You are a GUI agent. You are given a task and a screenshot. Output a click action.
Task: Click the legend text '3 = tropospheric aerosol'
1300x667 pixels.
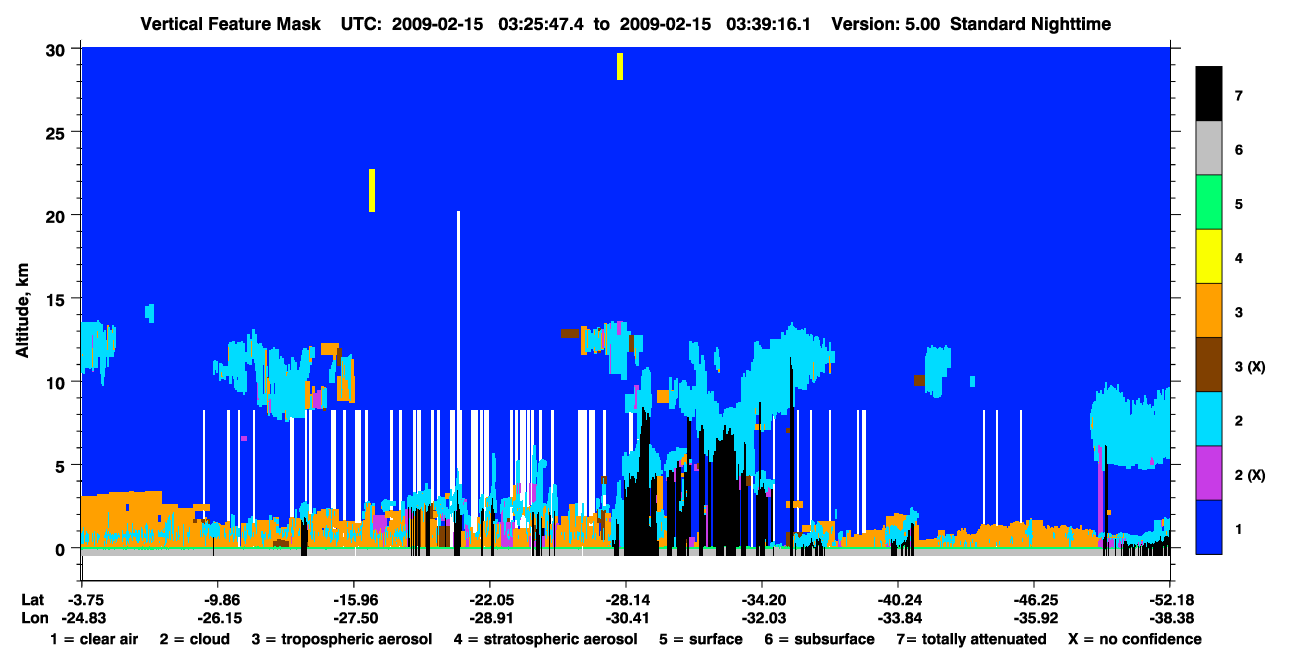tap(342, 639)
